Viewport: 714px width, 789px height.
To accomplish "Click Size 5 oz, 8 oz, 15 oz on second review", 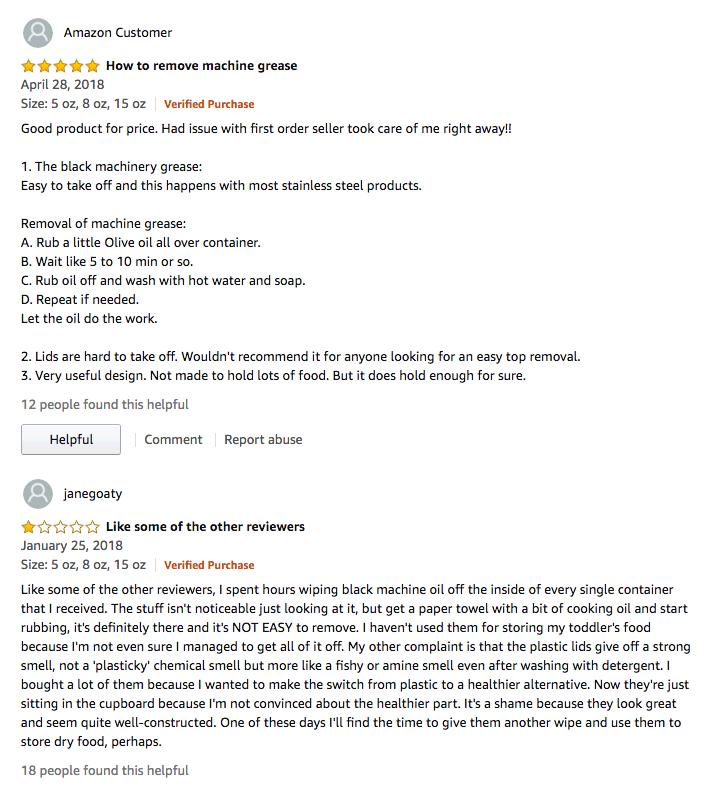I will point(84,565).
